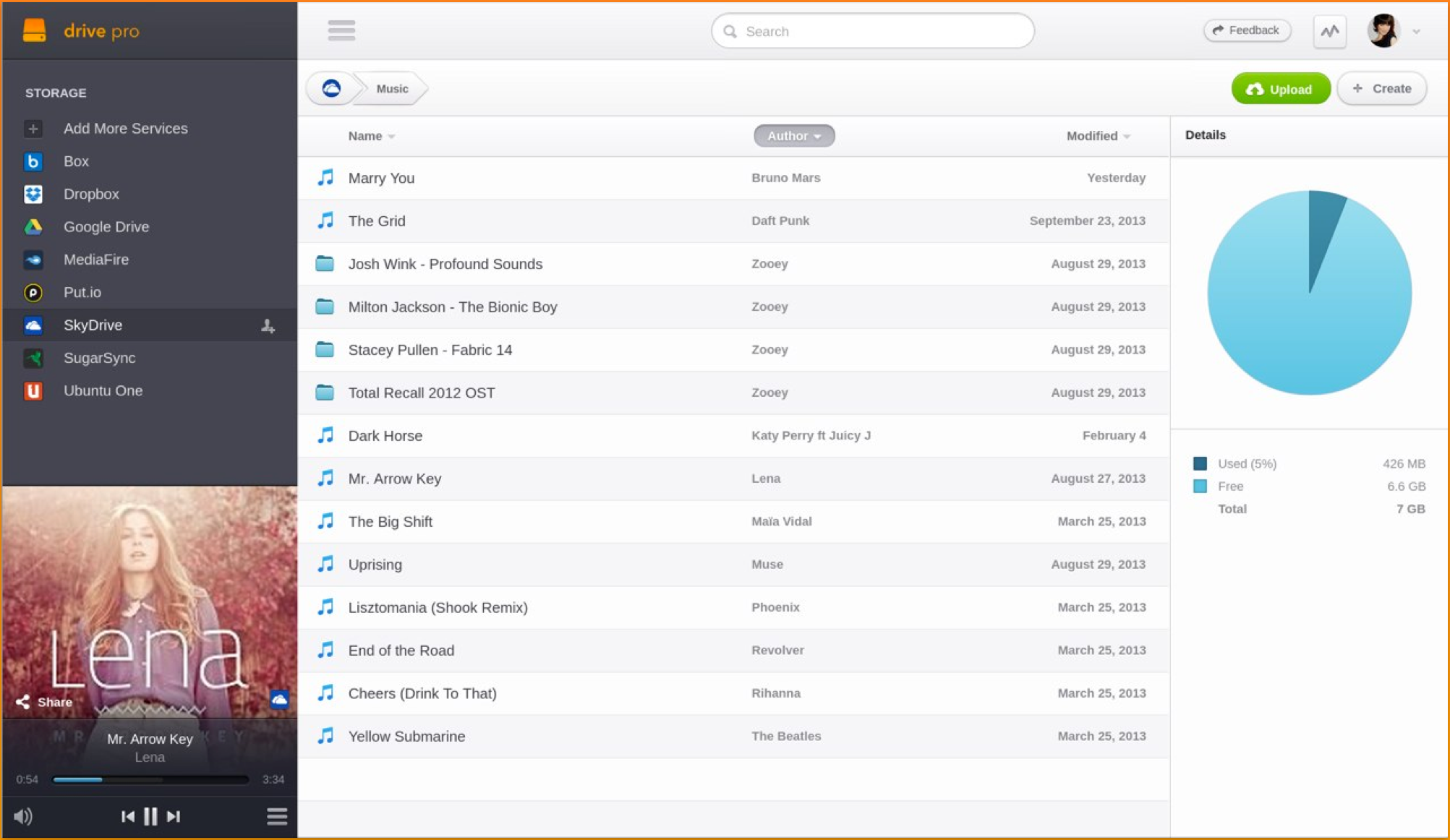
Task: Click author Katy Perry ft Juicy J
Action: [811, 435]
